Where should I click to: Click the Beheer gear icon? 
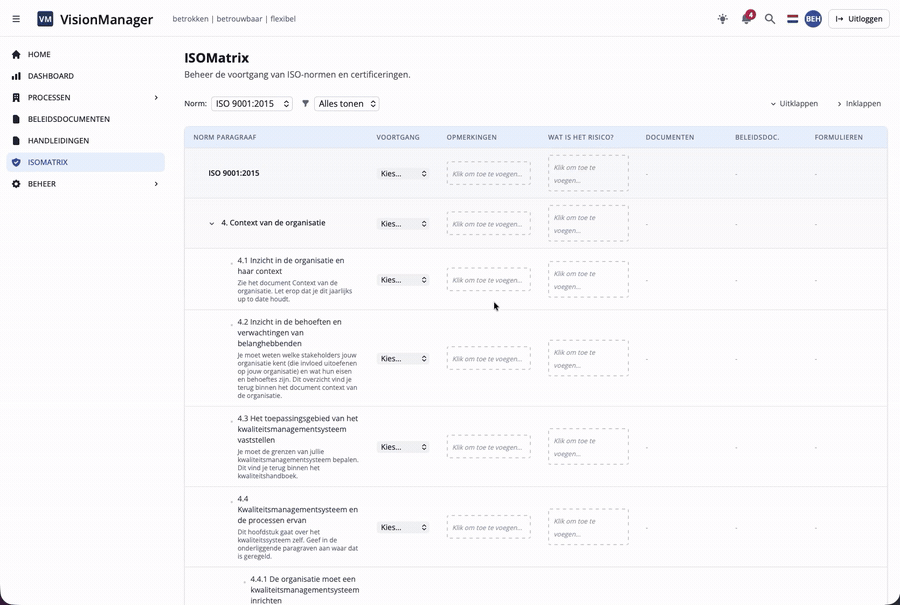point(16,184)
